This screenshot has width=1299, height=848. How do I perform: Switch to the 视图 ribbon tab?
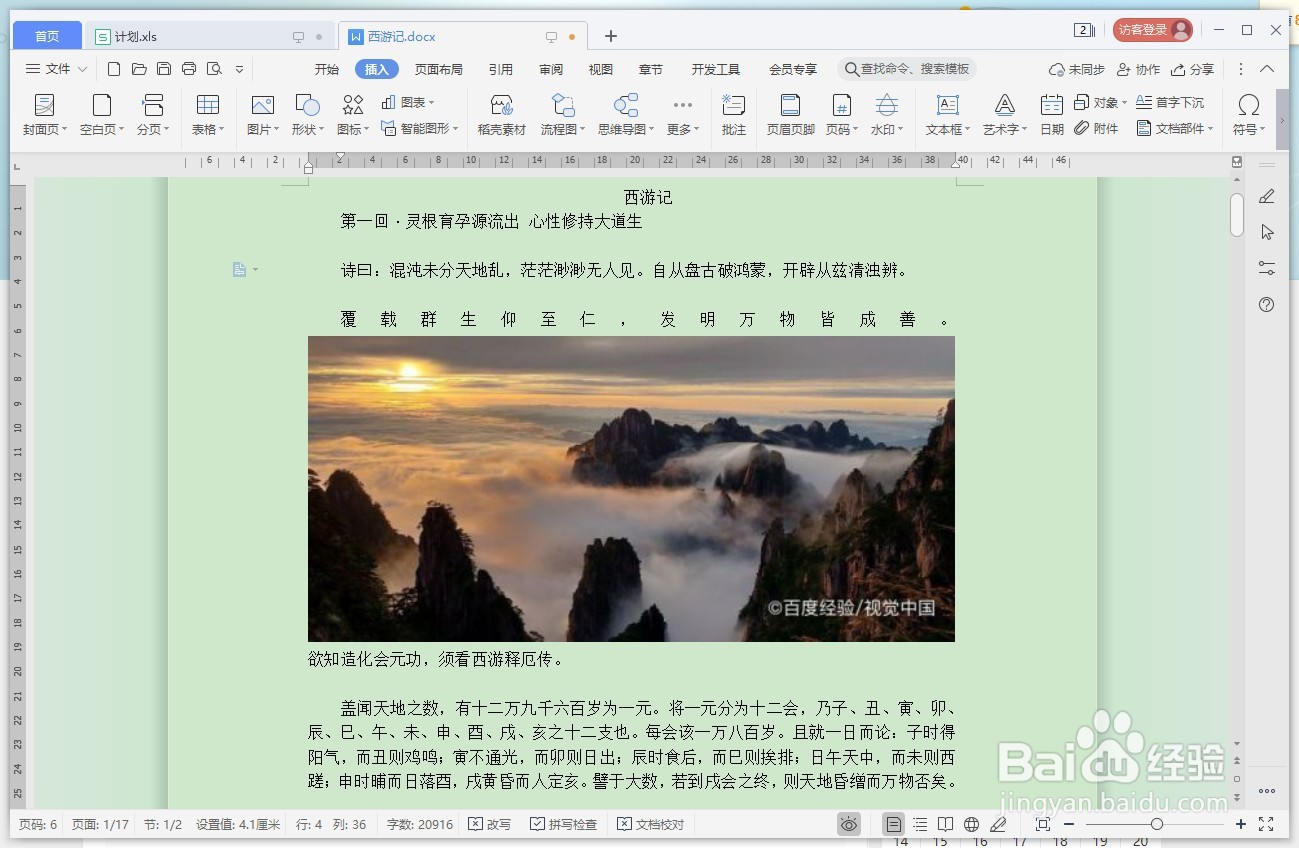[x=600, y=69]
